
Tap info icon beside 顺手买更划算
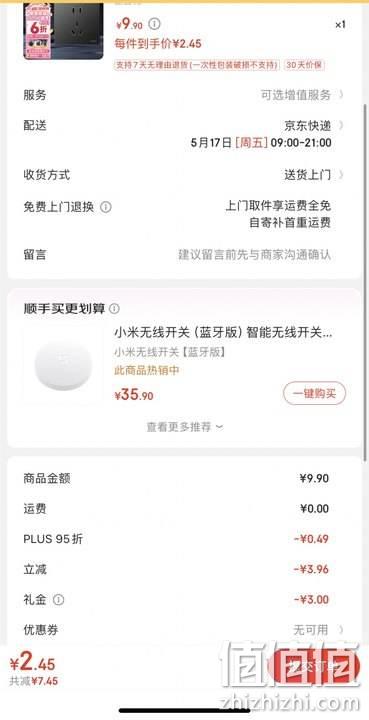point(114,309)
